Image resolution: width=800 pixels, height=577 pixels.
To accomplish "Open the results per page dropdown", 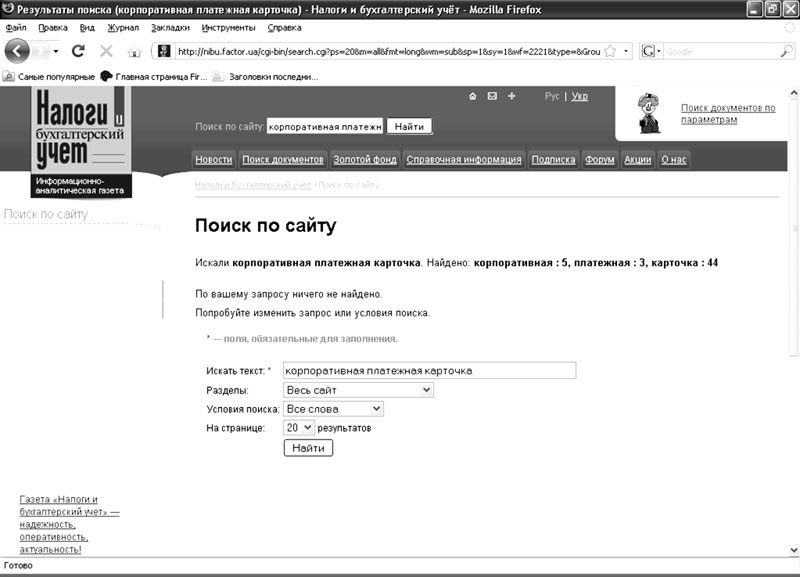I will 298,427.
